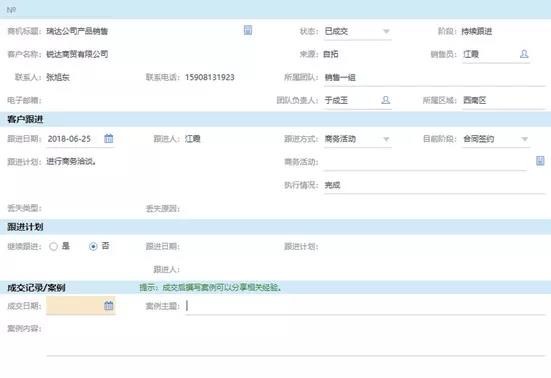The width and height of the screenshot is (551, 378).
Task: Click the 阶段 value 持续跟进
Action: (x=477, y=31)
